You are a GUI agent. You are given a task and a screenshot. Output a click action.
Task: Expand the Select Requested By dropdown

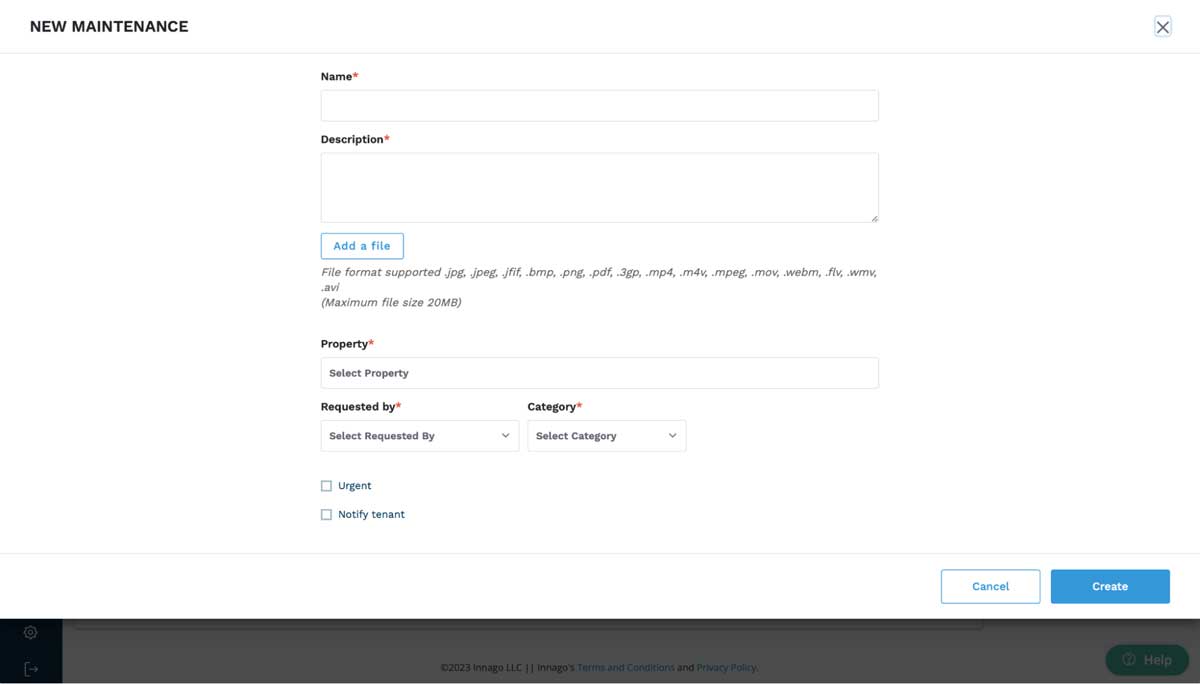point(419,435)
